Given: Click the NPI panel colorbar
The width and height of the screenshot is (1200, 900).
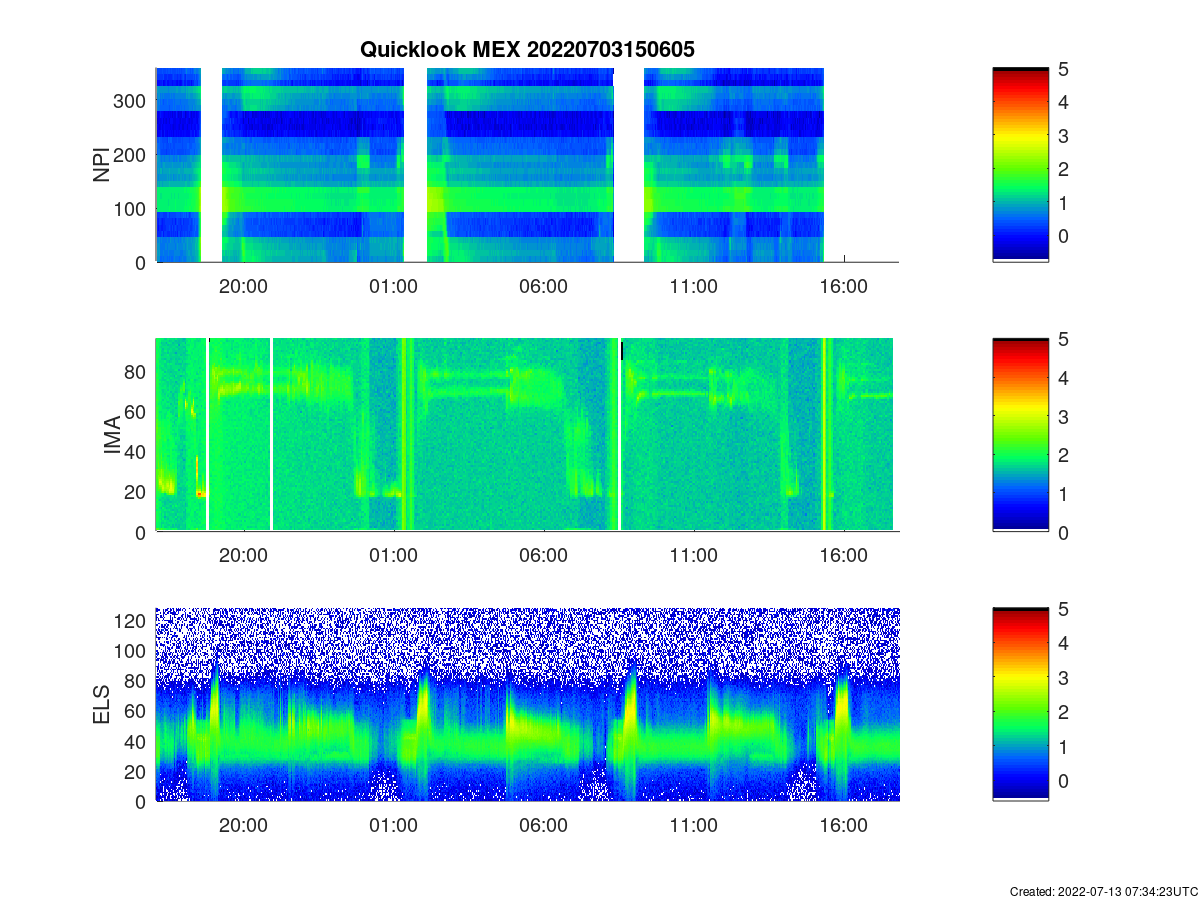Looking at the screenshot, I should click(1021, 165).
